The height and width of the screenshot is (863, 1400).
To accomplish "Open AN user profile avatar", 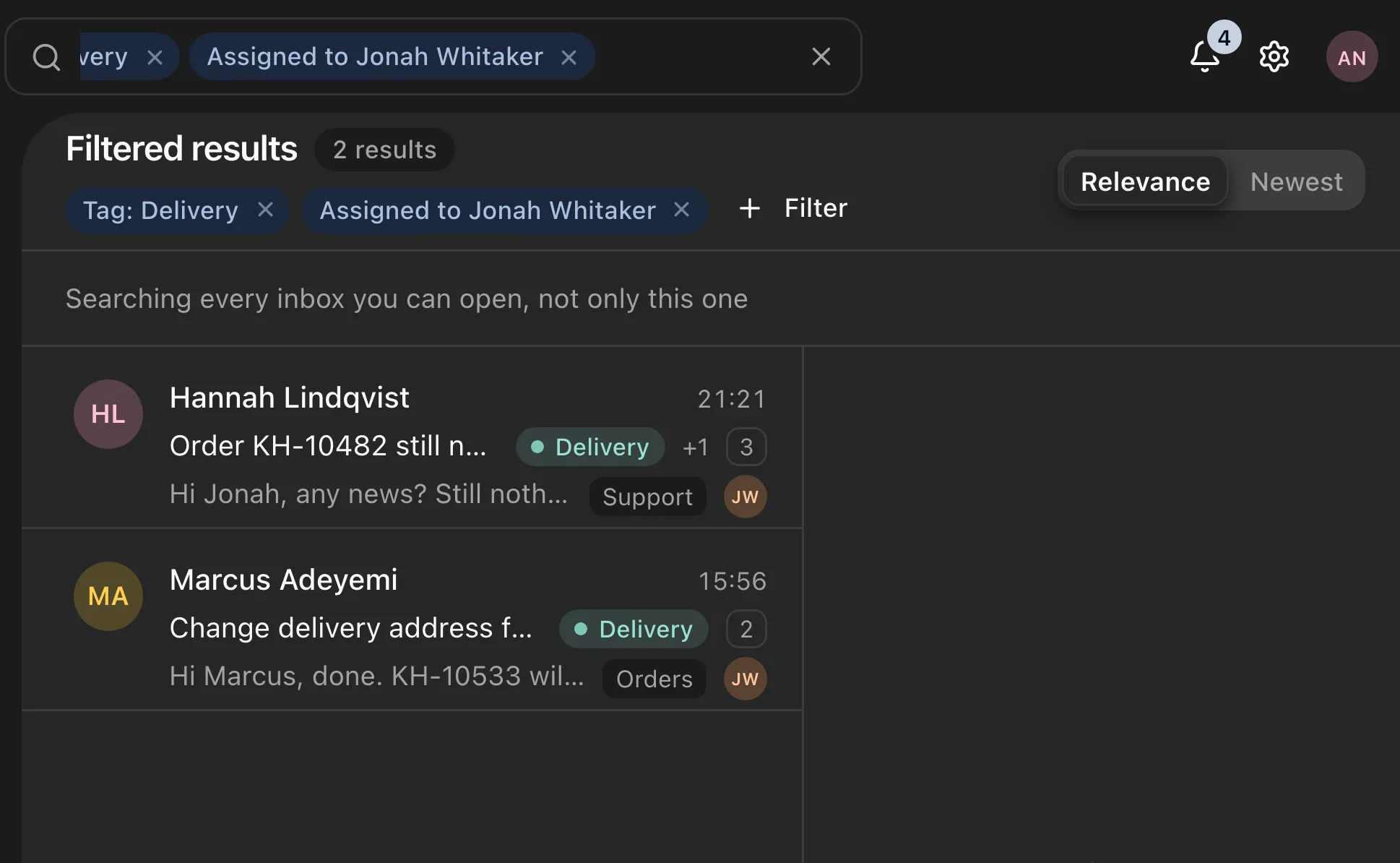I will tap(1352, 56).
